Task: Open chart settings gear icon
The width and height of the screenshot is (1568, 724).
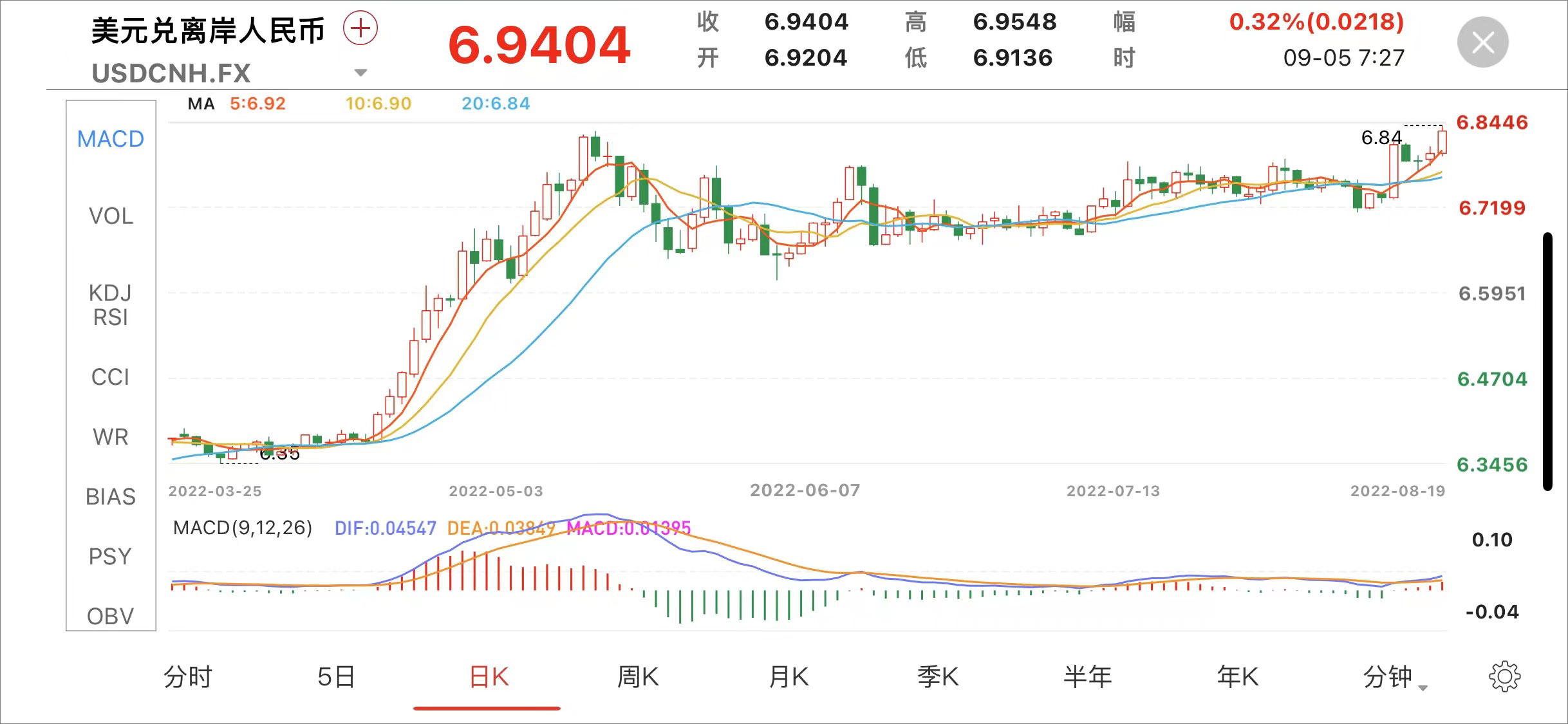Action: coord(1504,676)
